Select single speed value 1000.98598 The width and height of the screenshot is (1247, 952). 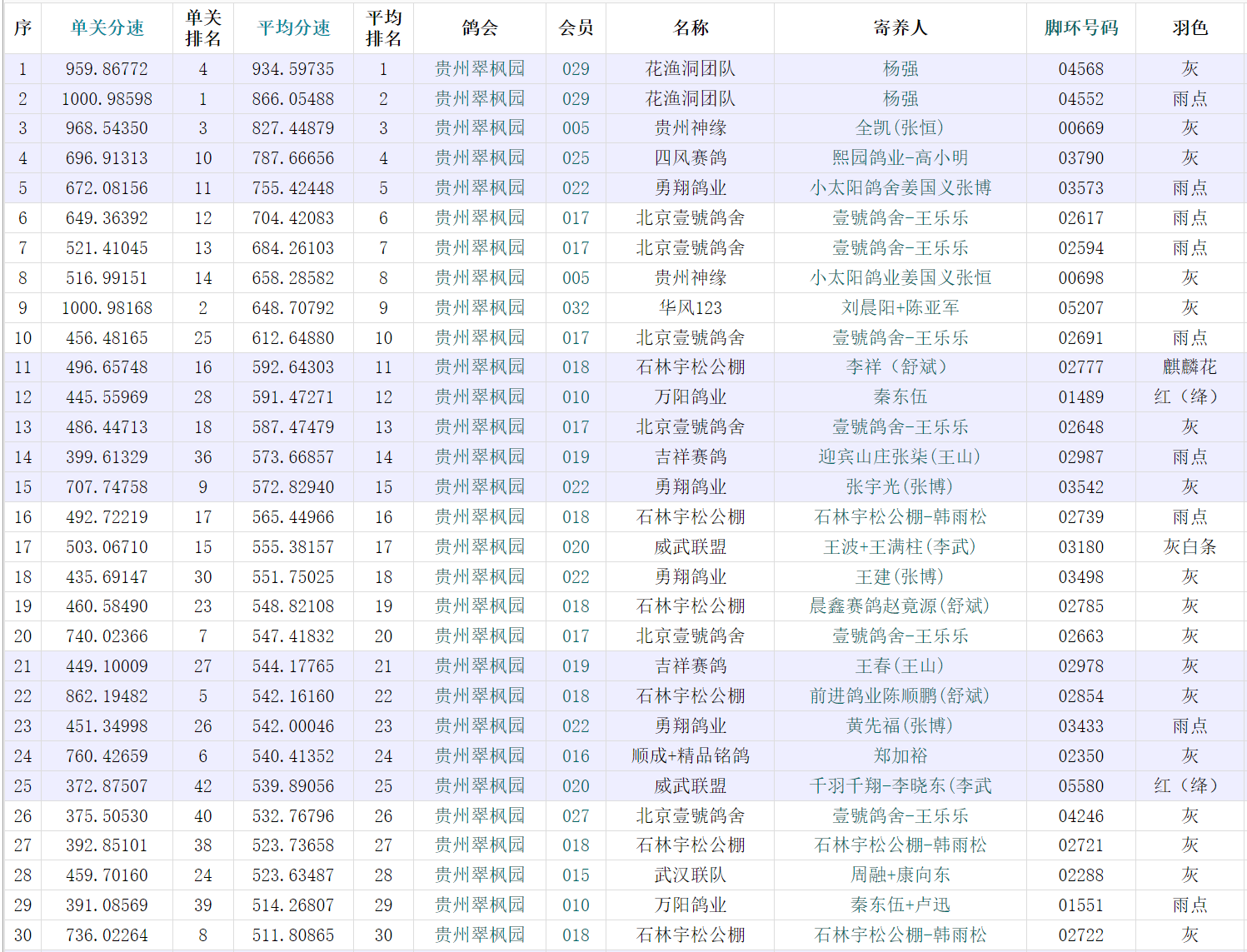(107, 99)
